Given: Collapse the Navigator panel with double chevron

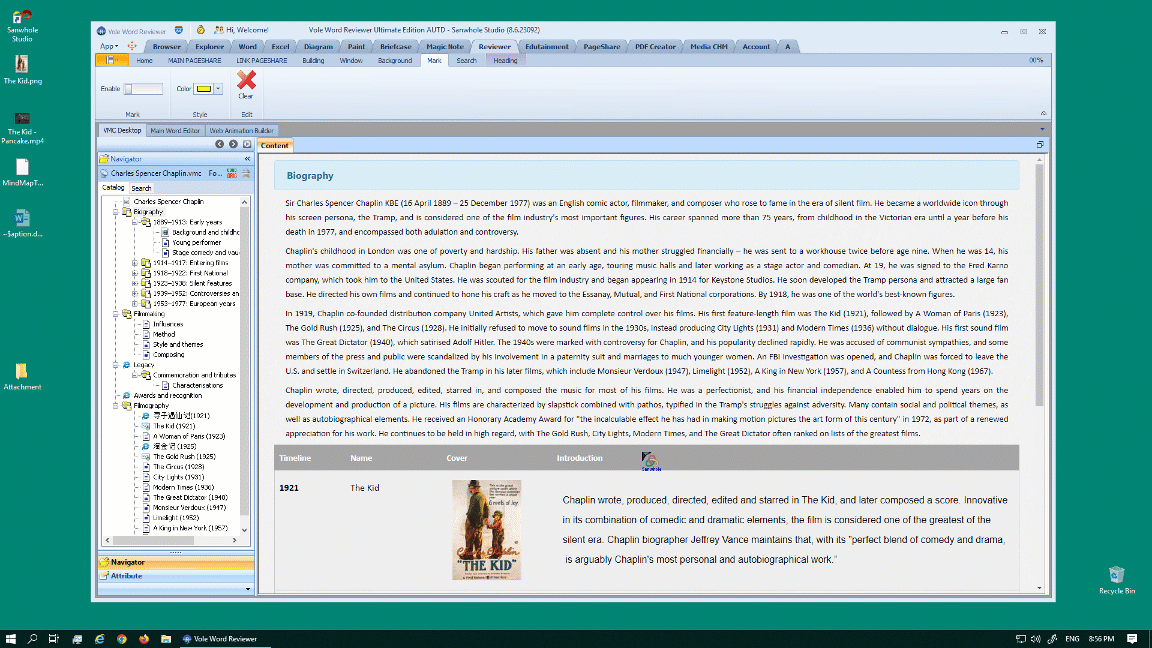Looking at the screenshot, I should tap(247, 159).
